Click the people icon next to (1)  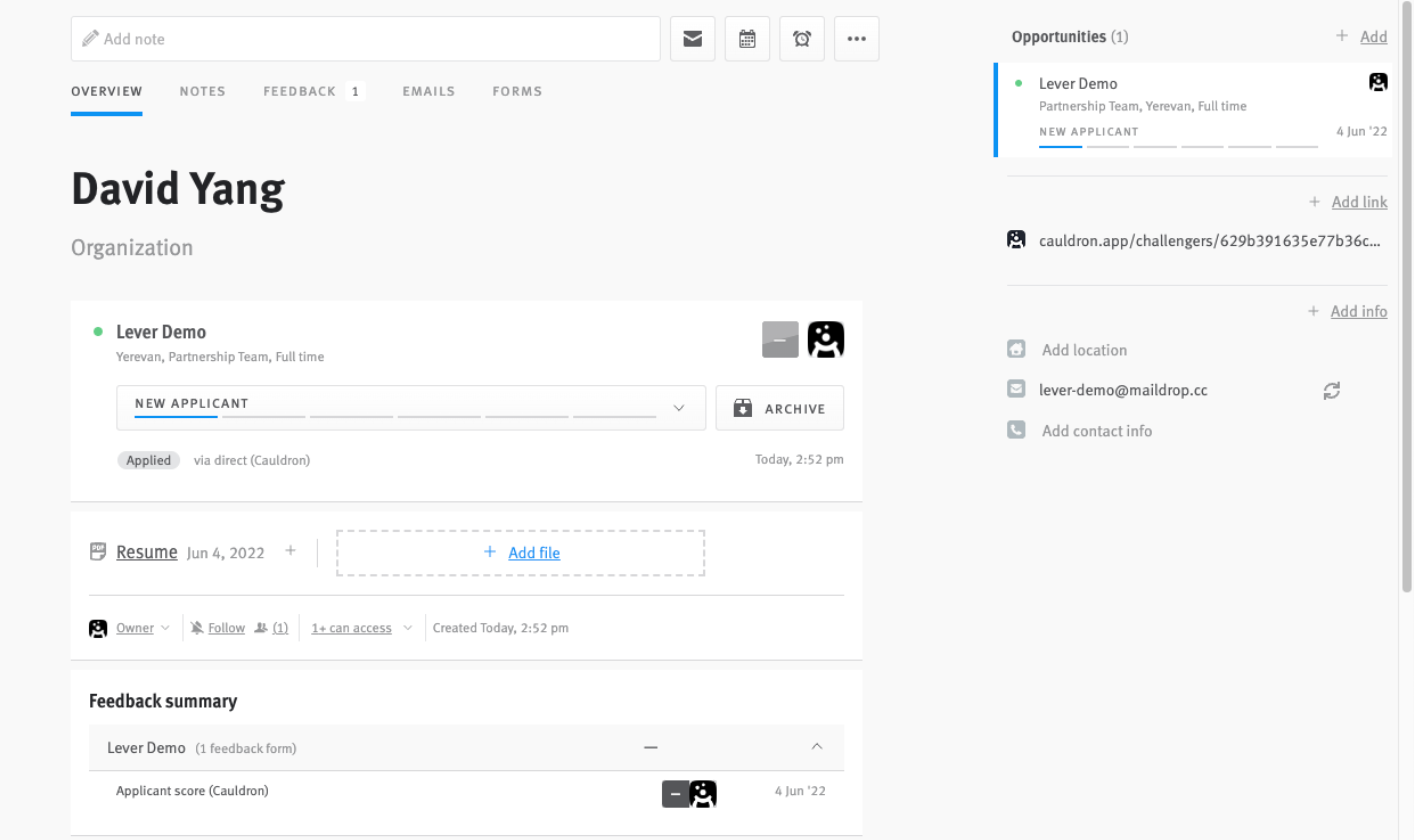(260, 627)
